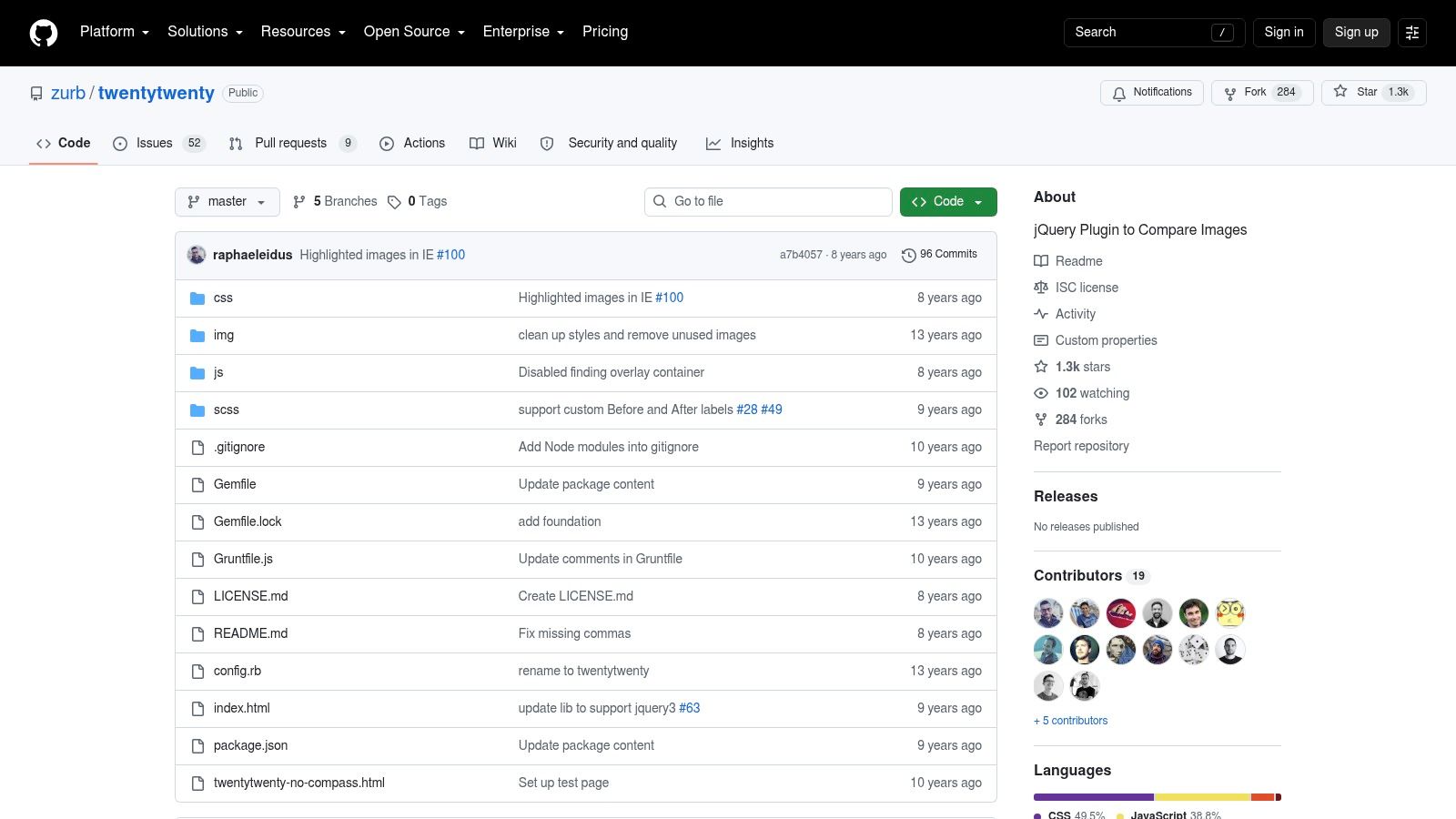Open the appearance settings icon in header
Viewport: 1456px width, 819px height.
point(1412,33)
